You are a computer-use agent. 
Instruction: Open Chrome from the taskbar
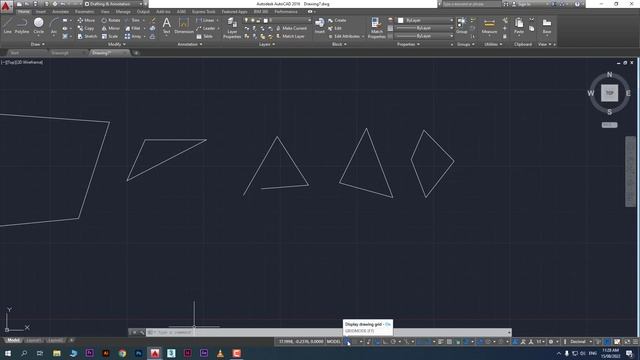[122, 353]
